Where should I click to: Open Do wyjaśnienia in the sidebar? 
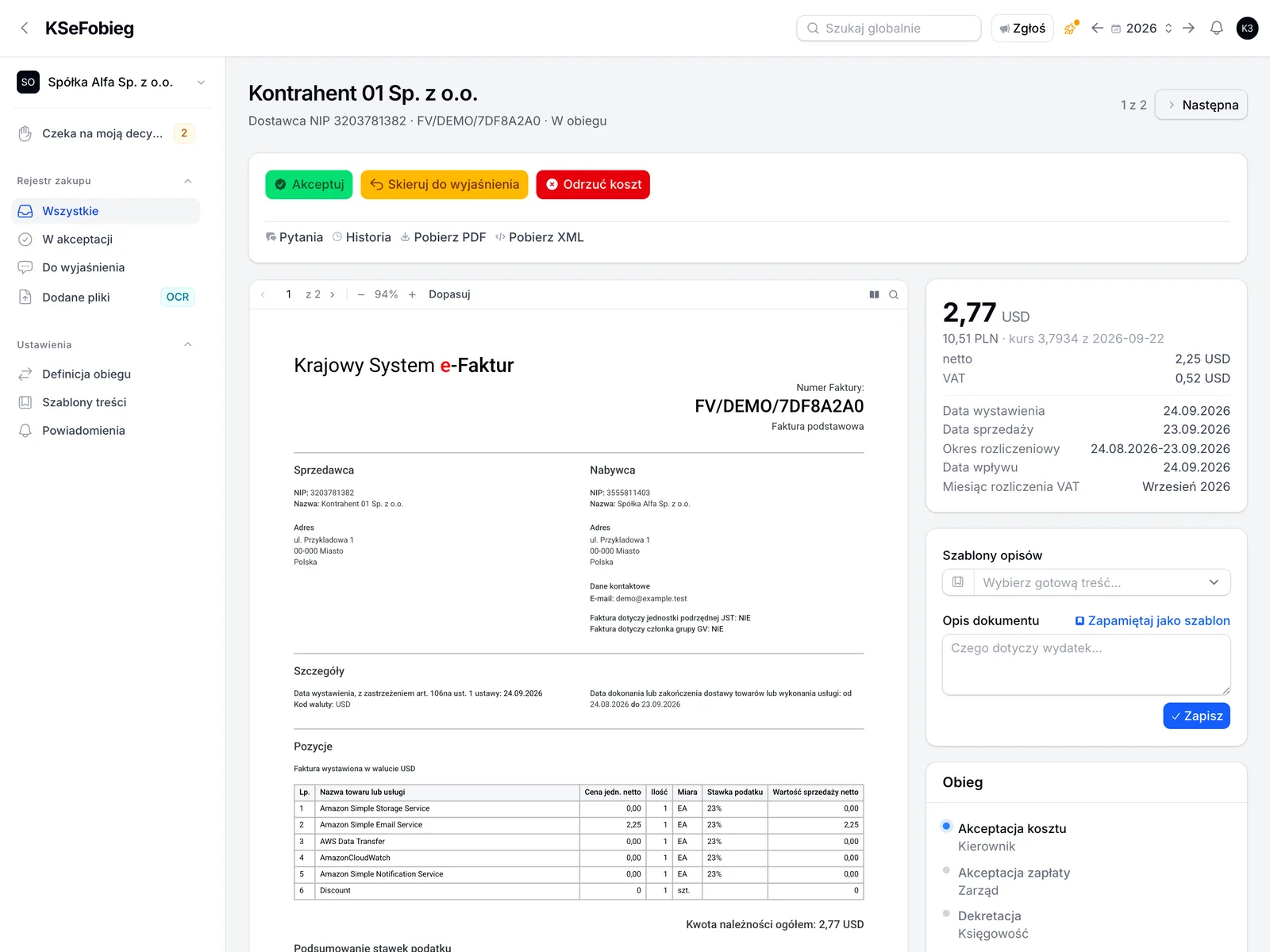tap(106, 267)
